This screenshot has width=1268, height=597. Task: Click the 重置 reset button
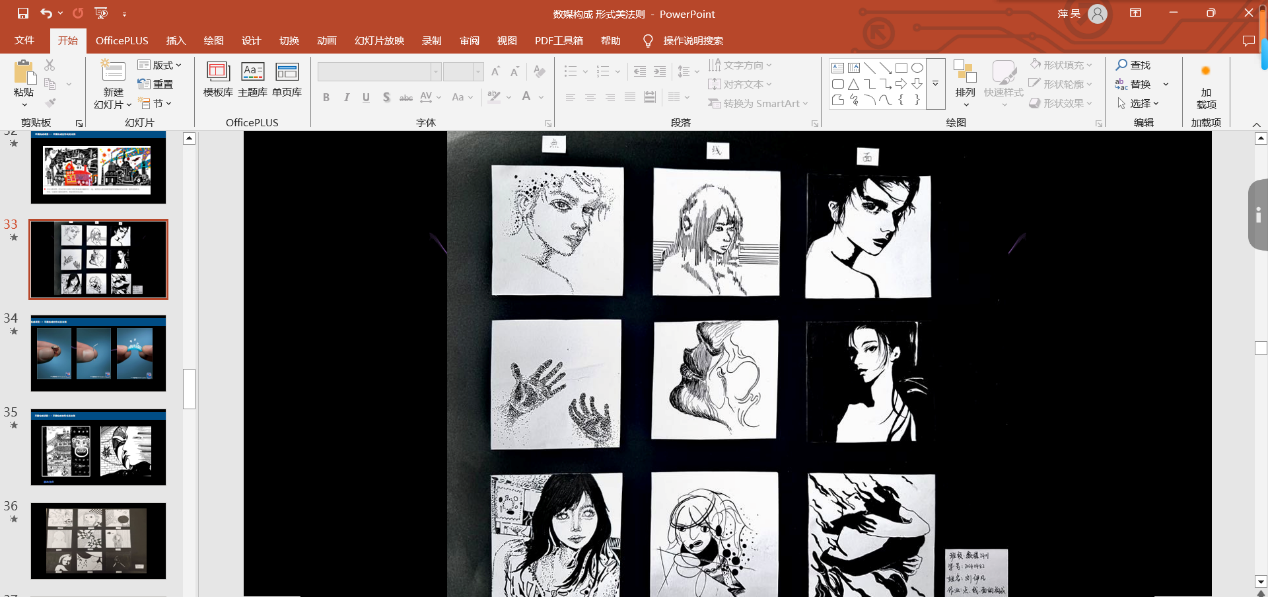[x=155, y=84]
